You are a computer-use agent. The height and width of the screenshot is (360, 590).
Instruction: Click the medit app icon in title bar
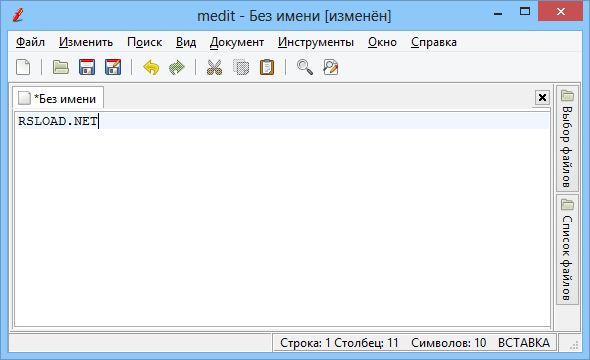(18, 15)
